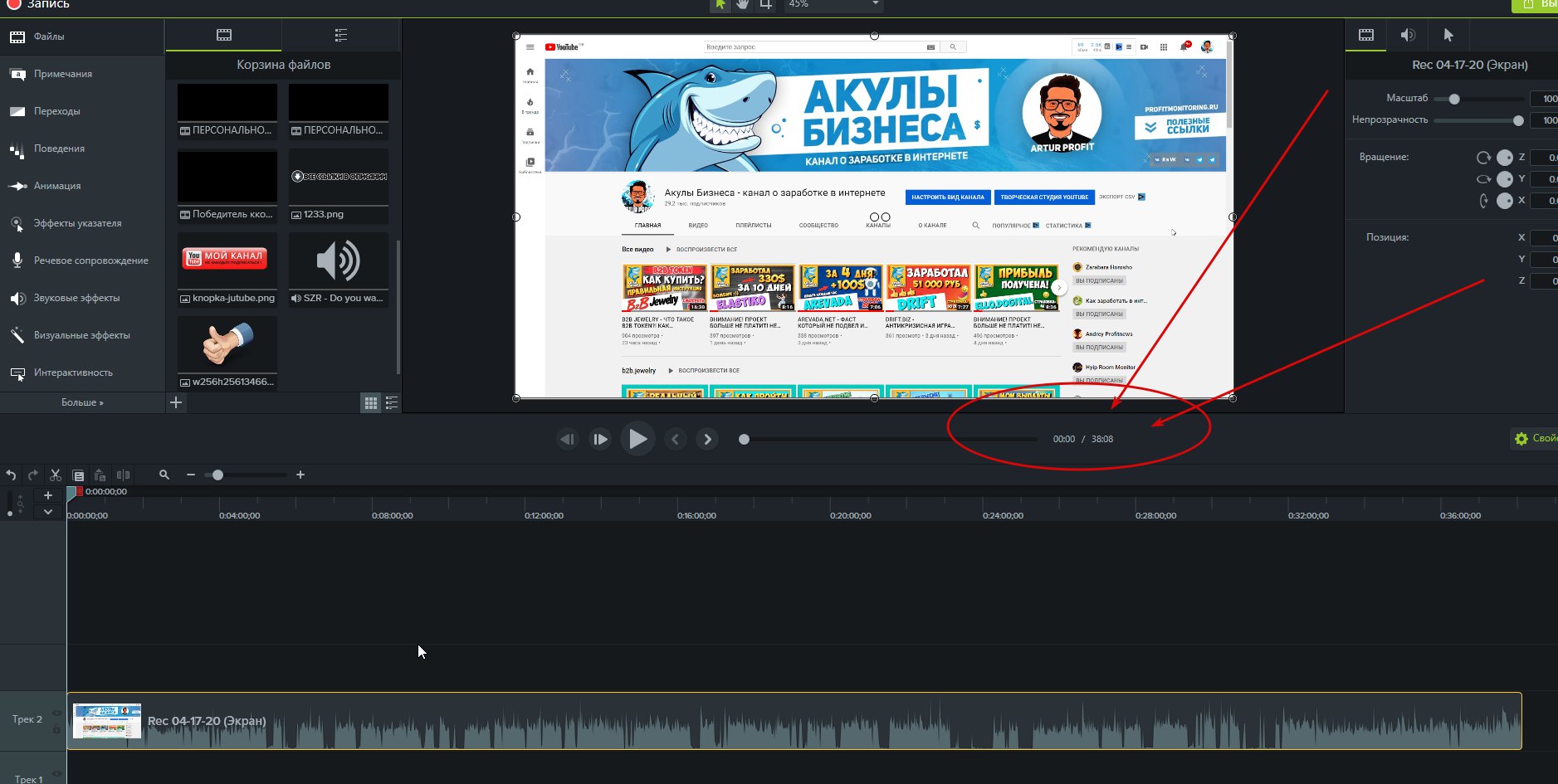Click the preview playback scrubber handle

[745, 440]
